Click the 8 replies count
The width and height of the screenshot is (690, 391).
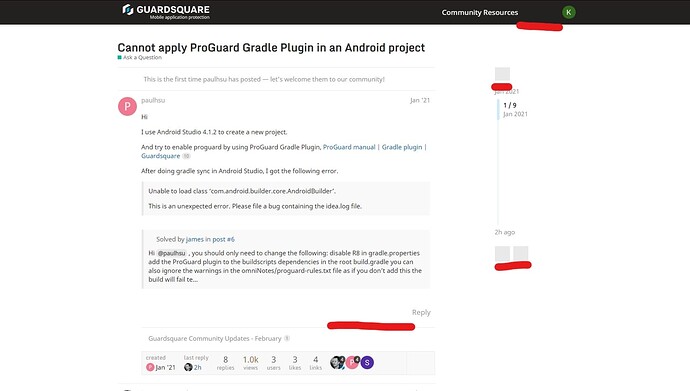click(x=225, y=362)
